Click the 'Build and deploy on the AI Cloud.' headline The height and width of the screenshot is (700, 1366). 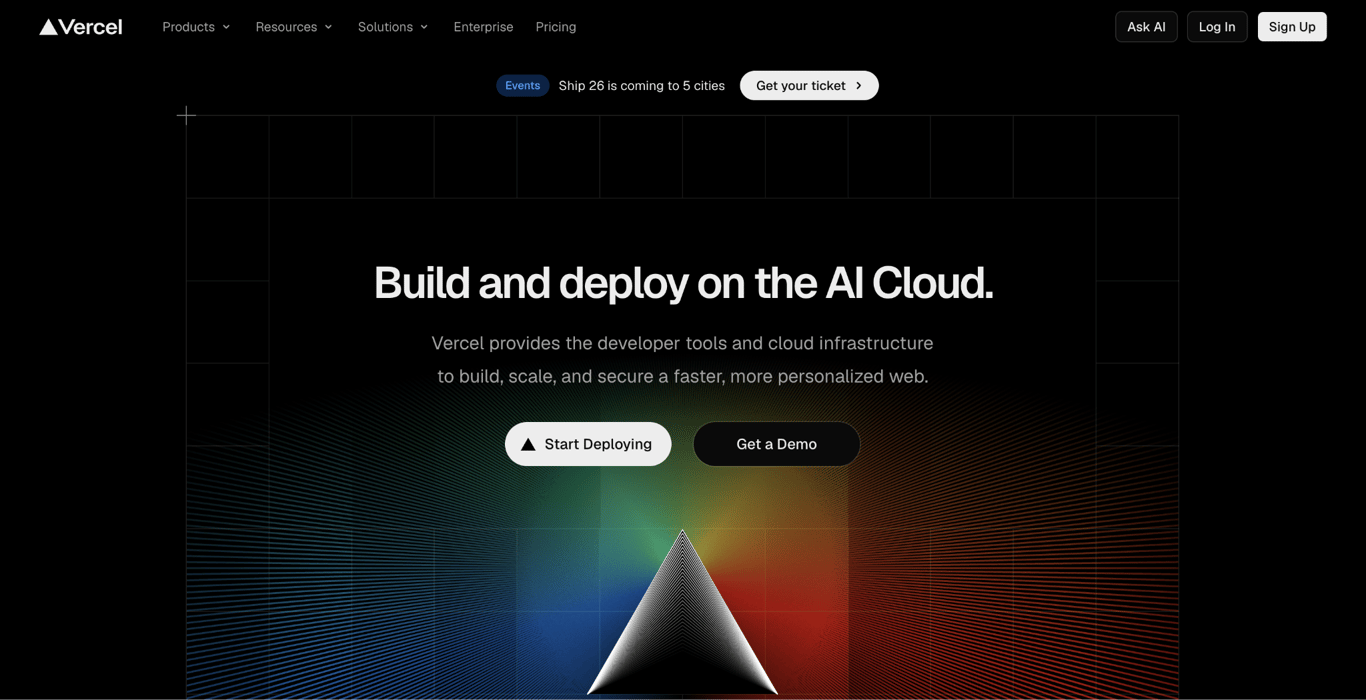683,283
